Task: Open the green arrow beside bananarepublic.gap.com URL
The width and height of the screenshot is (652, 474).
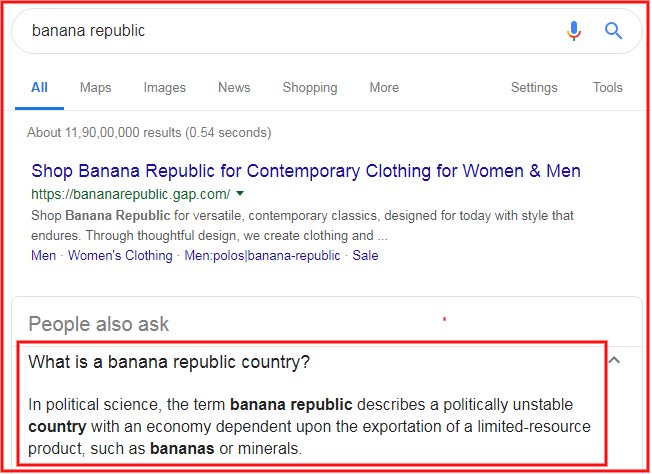Action: (240, 193)
